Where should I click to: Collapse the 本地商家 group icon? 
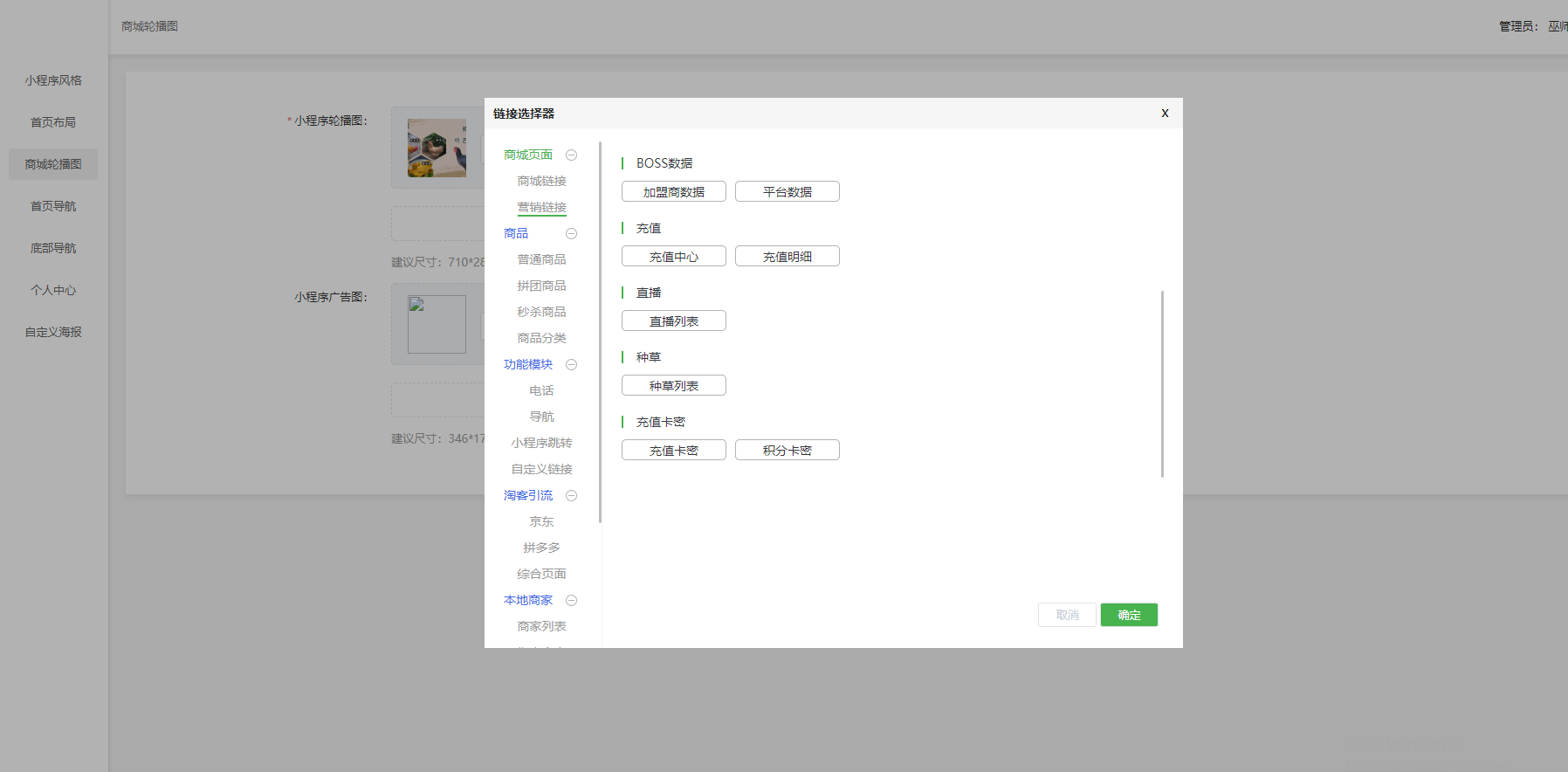click(571, 601)
